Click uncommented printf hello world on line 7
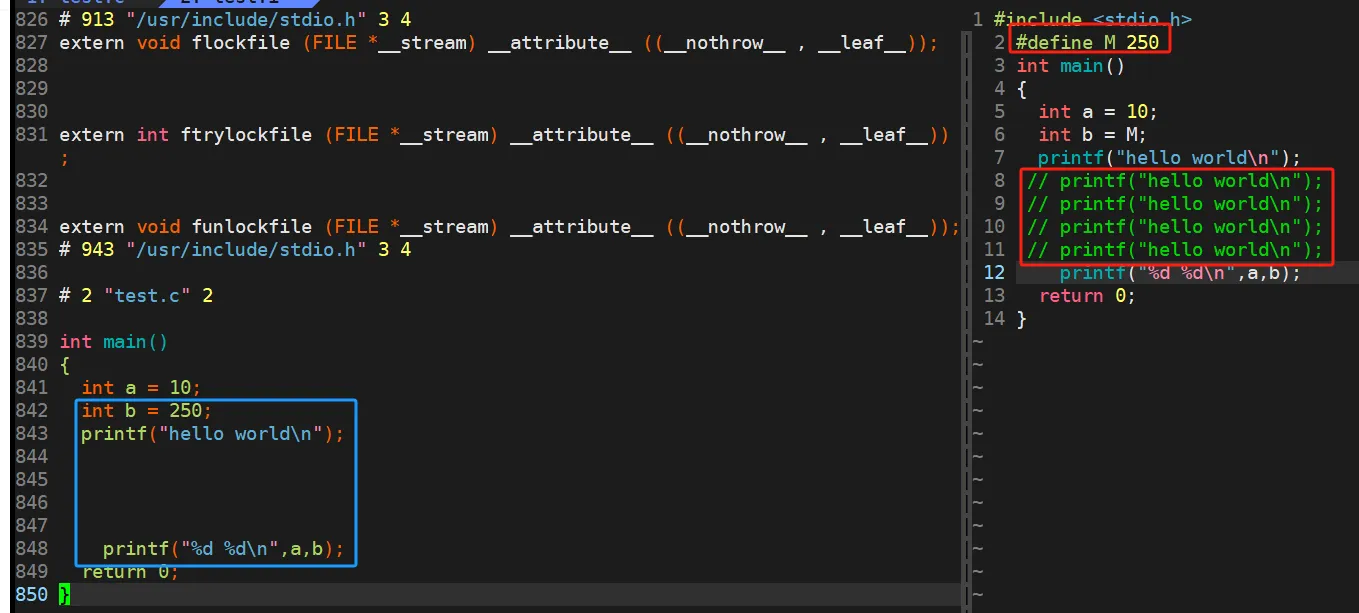 point(1170,158)
